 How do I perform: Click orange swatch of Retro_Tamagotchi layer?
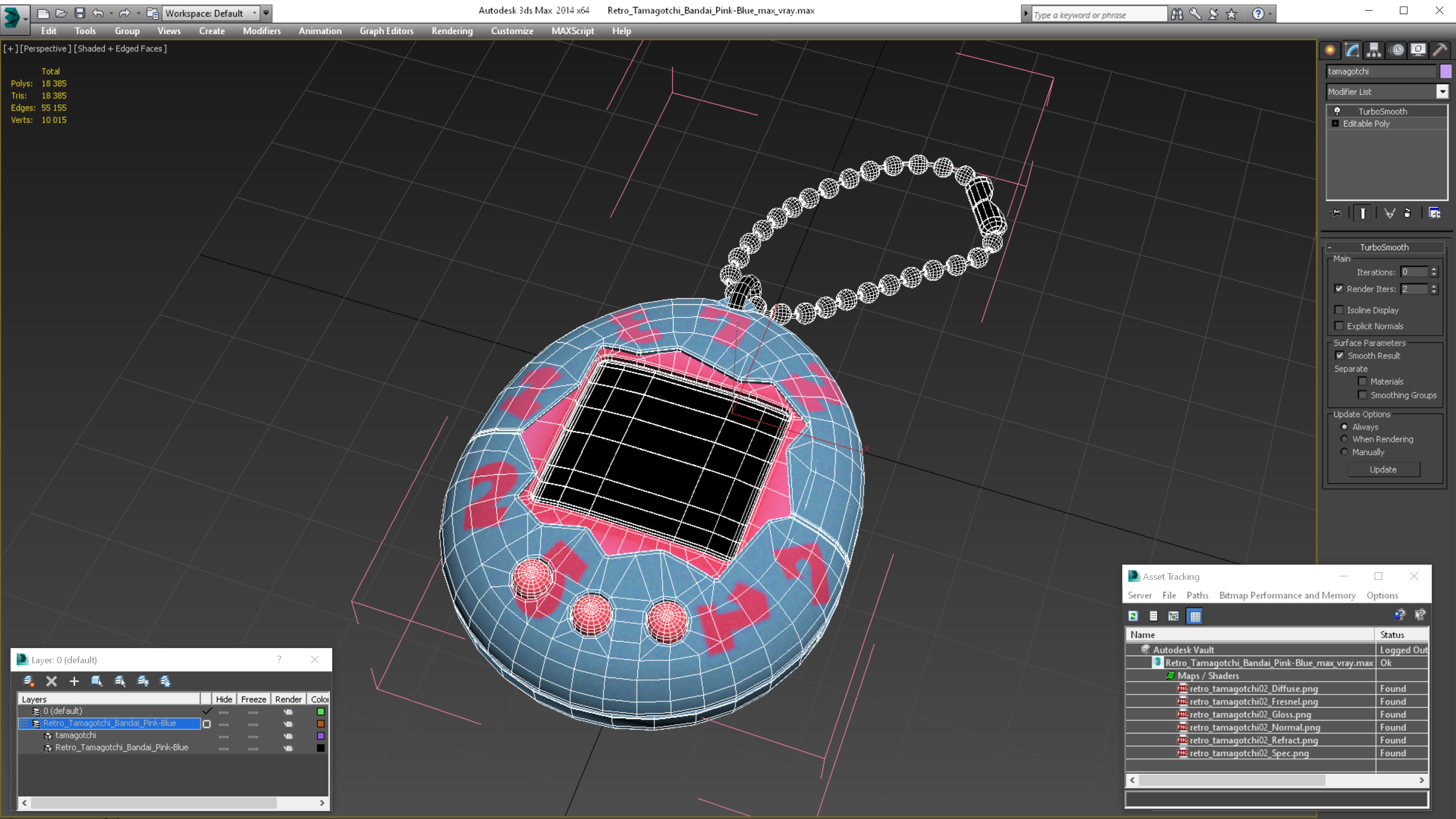[x=321, y=723]
